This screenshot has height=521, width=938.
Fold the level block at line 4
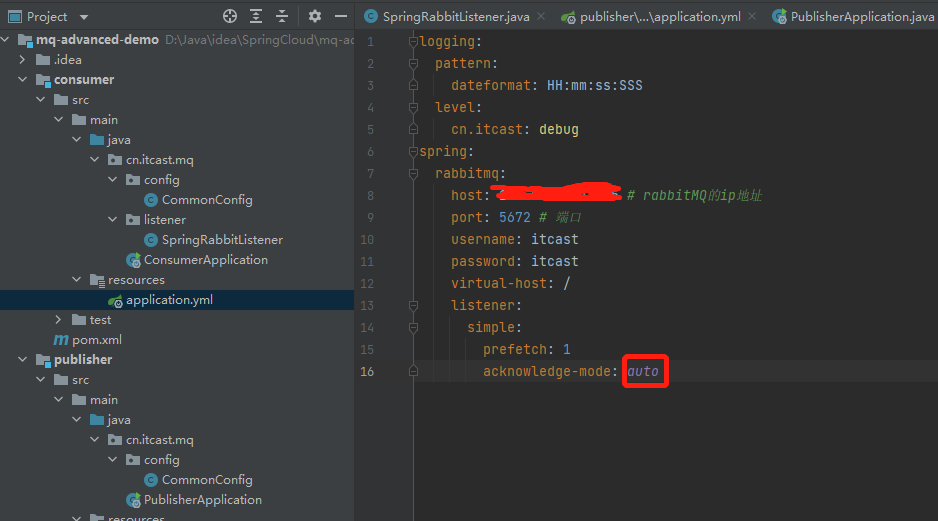coord(413,107)
